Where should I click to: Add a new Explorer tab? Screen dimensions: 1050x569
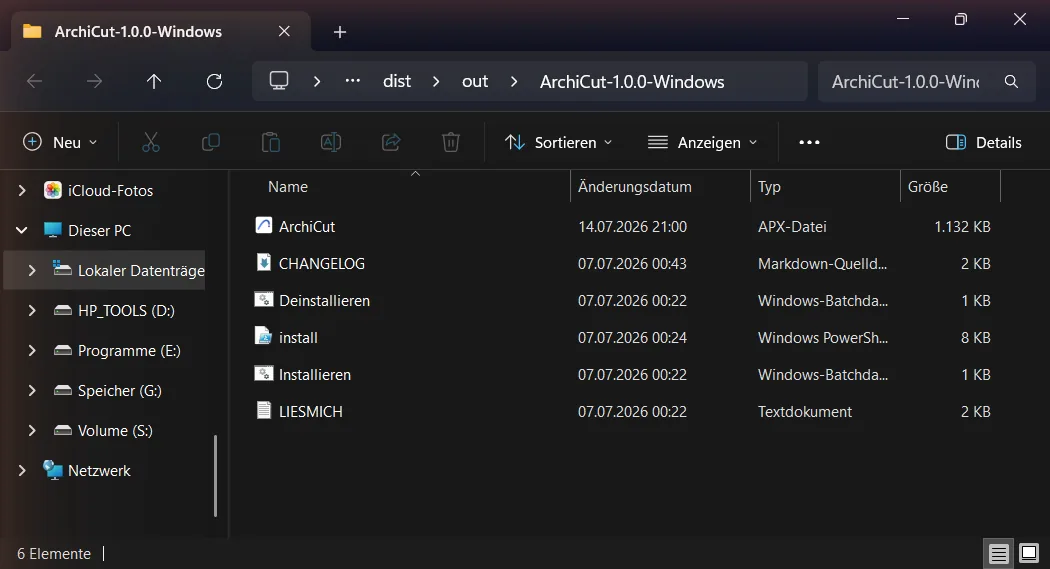click(x=340, y=31)
